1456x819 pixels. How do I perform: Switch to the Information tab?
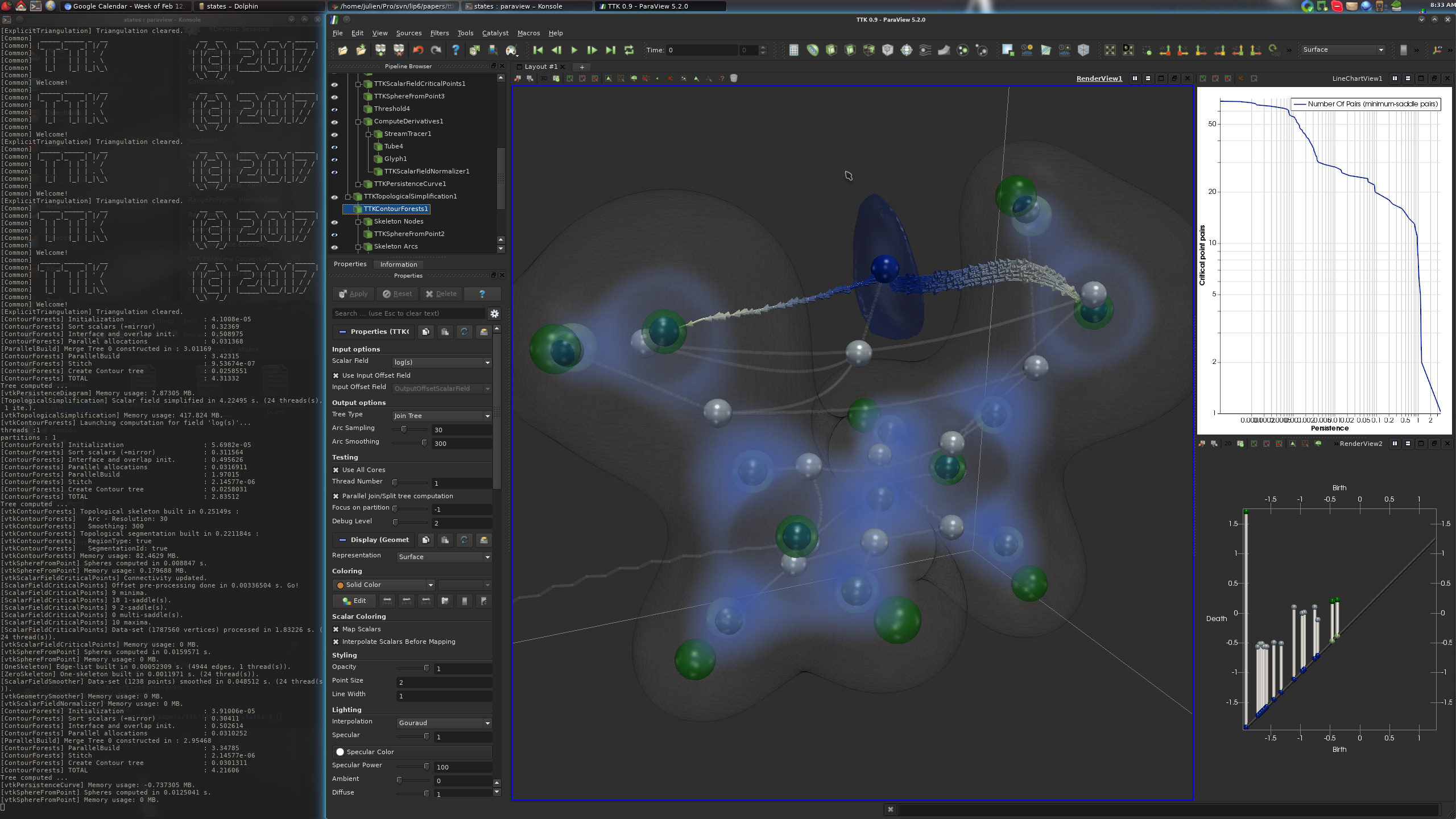[398, 264]
